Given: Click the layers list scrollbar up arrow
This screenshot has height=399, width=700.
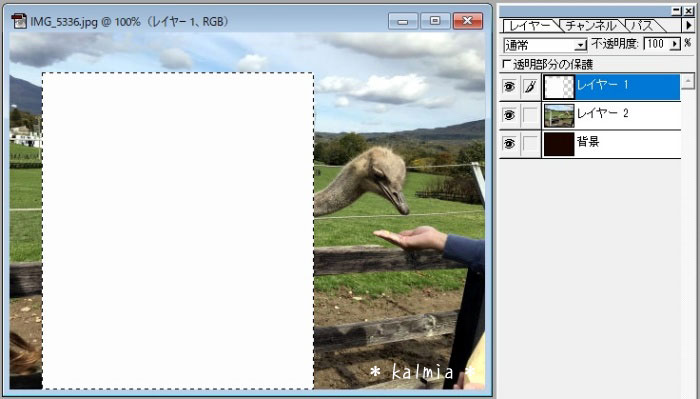Looking at the screenshot, I should click(x=688, y=81).
